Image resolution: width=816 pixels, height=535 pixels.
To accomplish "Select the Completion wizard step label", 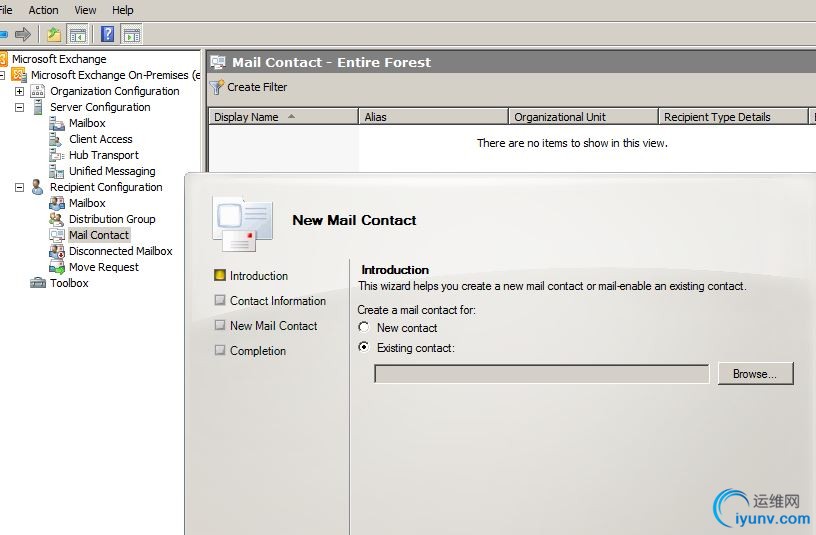I will tap(258, 351).
